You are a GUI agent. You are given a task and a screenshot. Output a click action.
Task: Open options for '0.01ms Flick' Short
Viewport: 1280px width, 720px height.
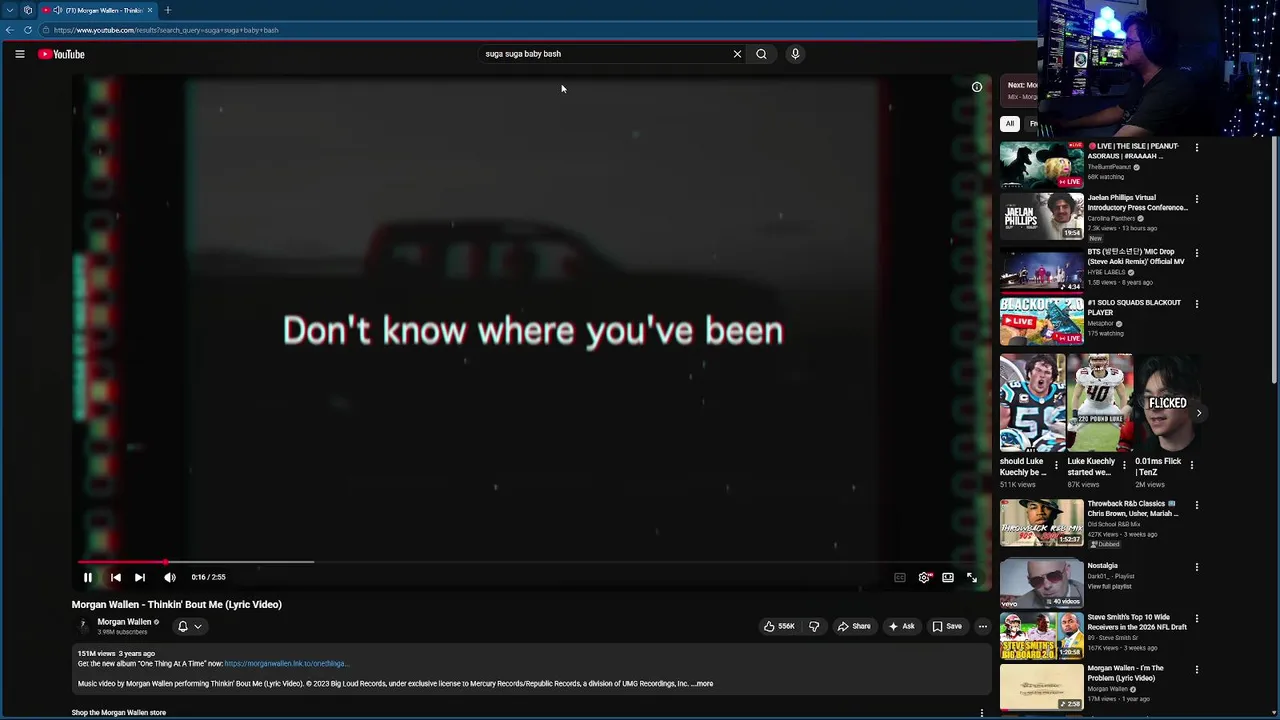coord(1192,465)
